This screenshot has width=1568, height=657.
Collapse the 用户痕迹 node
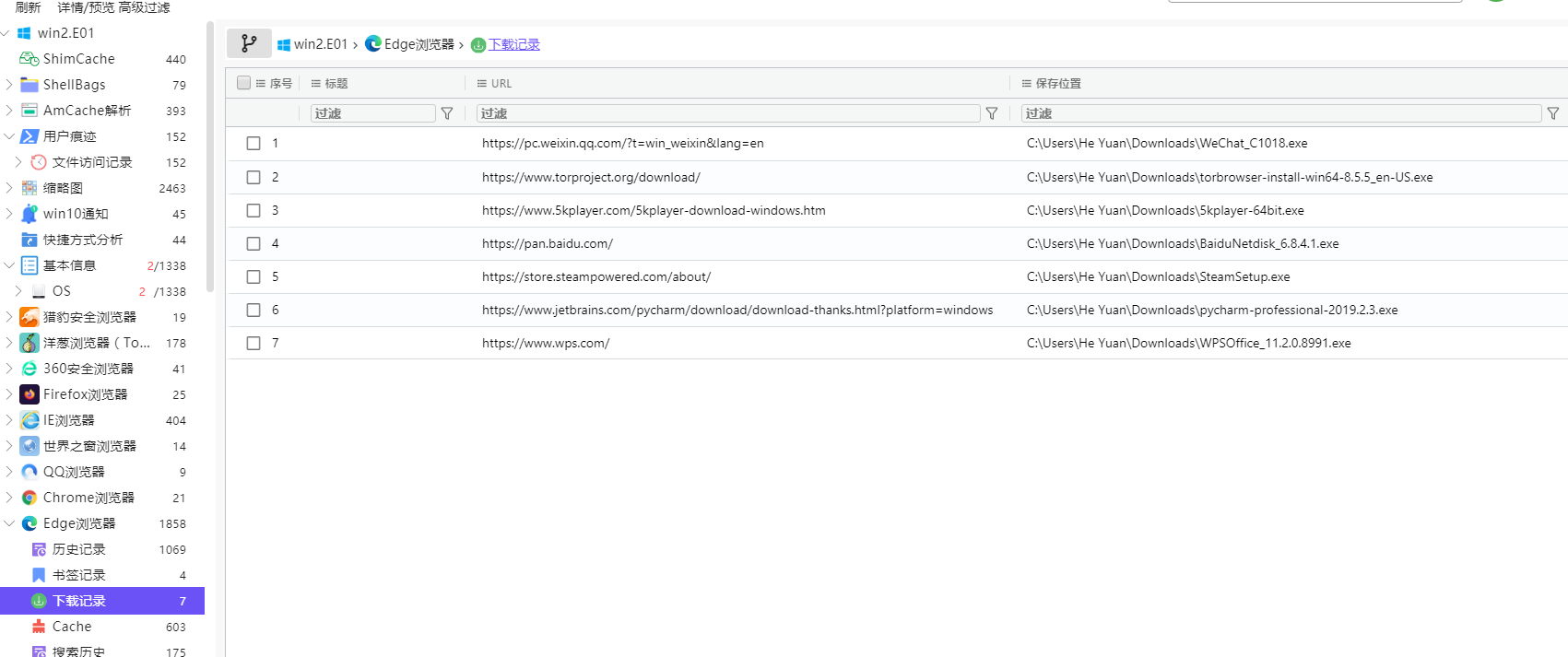click(x=8, y=136)
